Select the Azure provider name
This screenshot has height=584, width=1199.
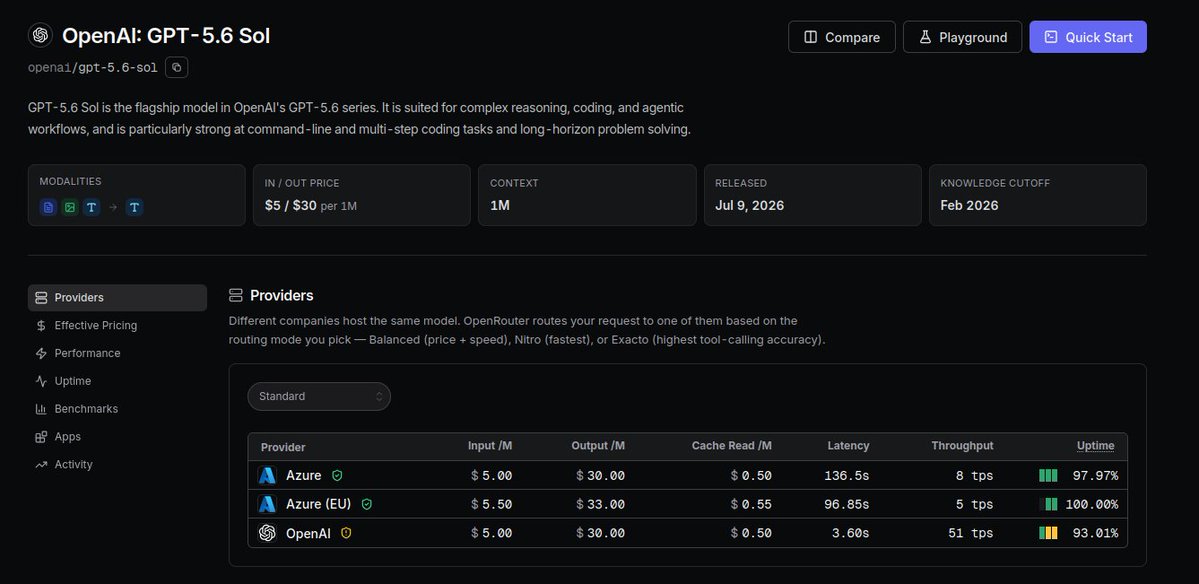pyautogui.click(x=304, y=475)
